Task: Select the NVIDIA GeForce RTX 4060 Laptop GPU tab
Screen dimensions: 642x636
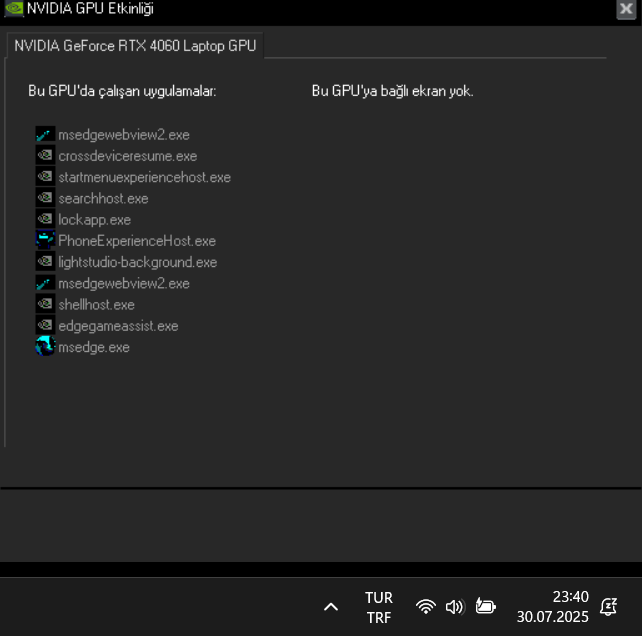Action: click(x=135, y=45)
